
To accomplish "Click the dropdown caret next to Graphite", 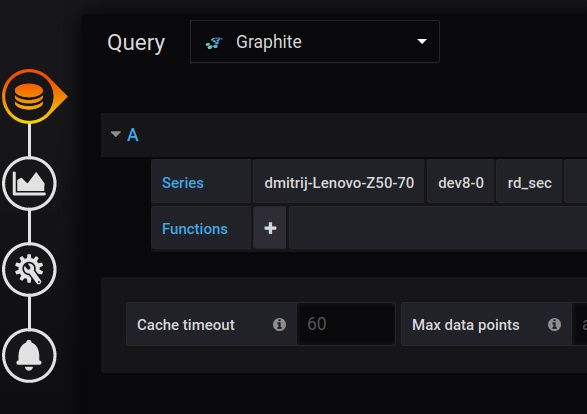I will 422,41.
